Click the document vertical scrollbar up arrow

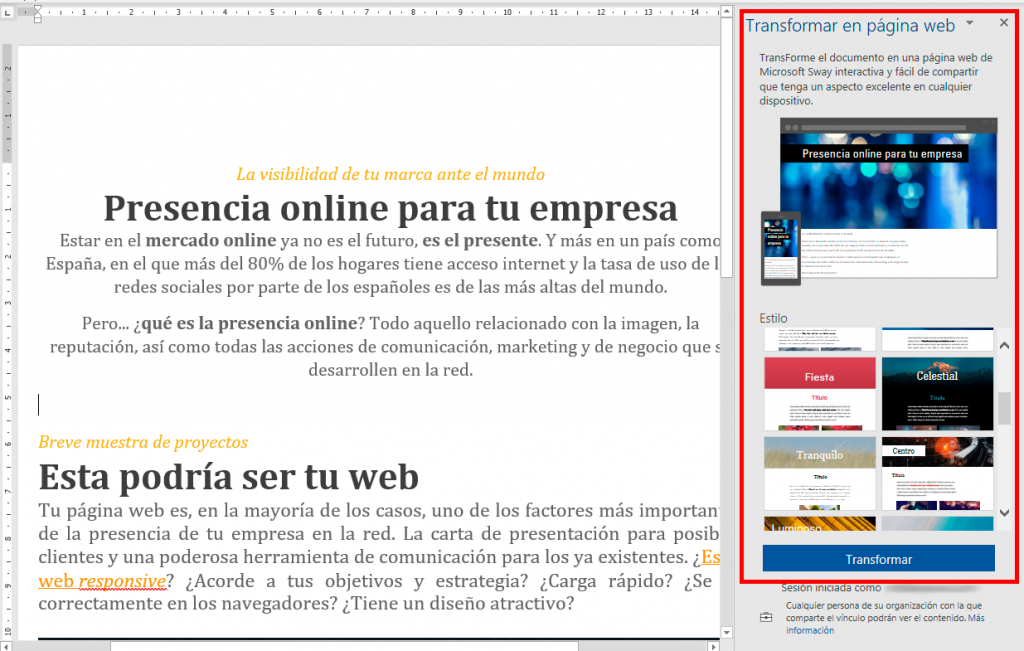pos(726,12)
